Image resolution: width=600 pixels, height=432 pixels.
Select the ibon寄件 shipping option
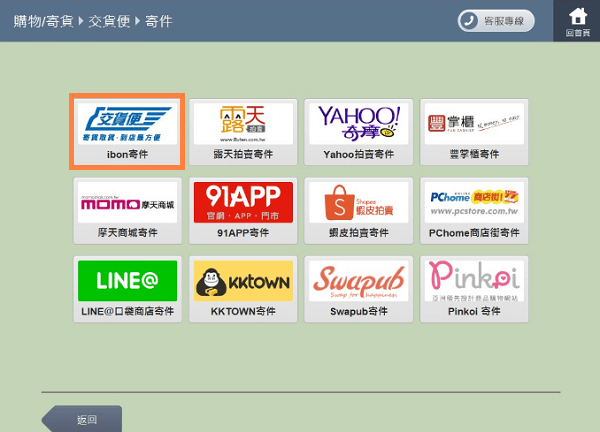click(x=127, y=132)
